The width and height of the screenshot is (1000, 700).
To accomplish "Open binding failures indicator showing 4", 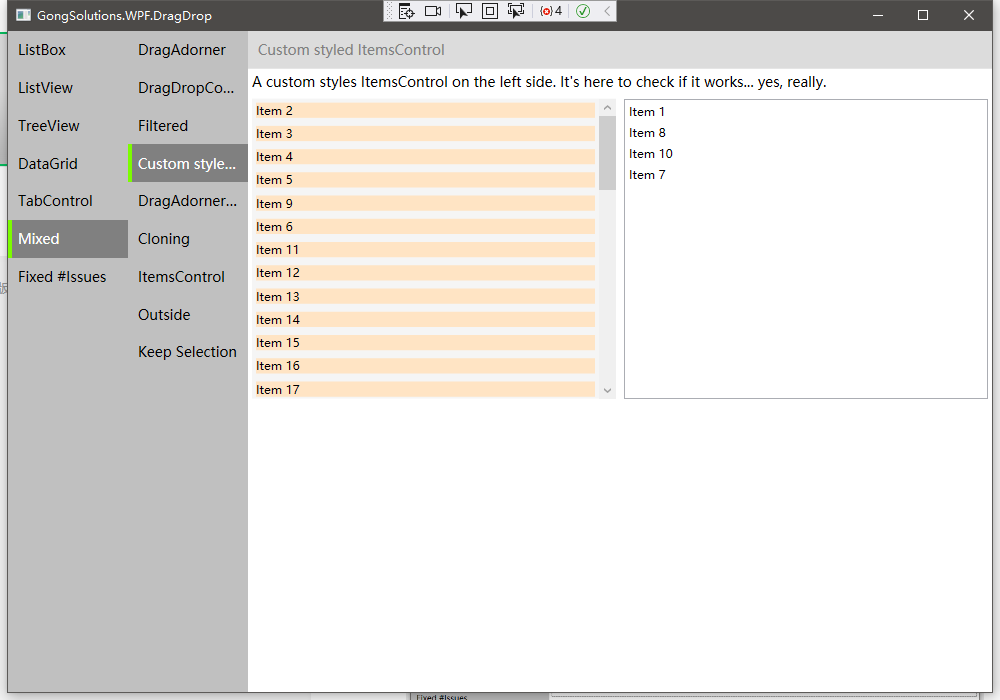I will [550, 11].
